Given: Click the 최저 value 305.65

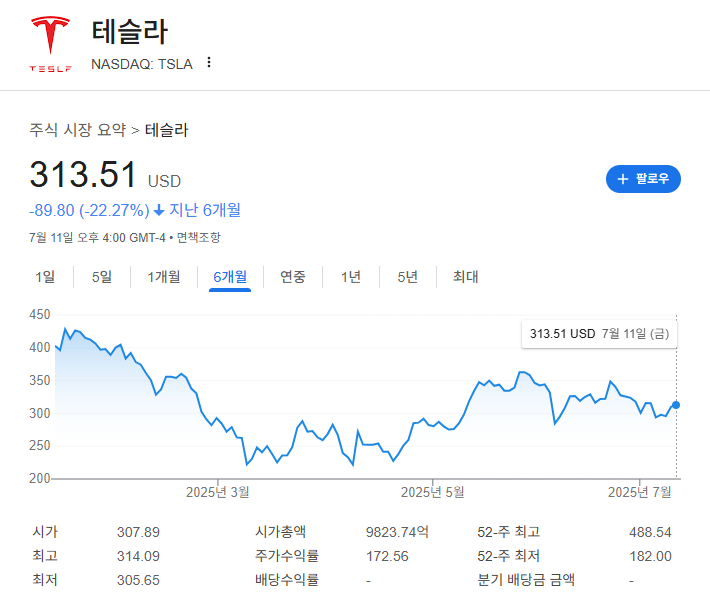Looking at the screenshot, I should coord(138,580).
